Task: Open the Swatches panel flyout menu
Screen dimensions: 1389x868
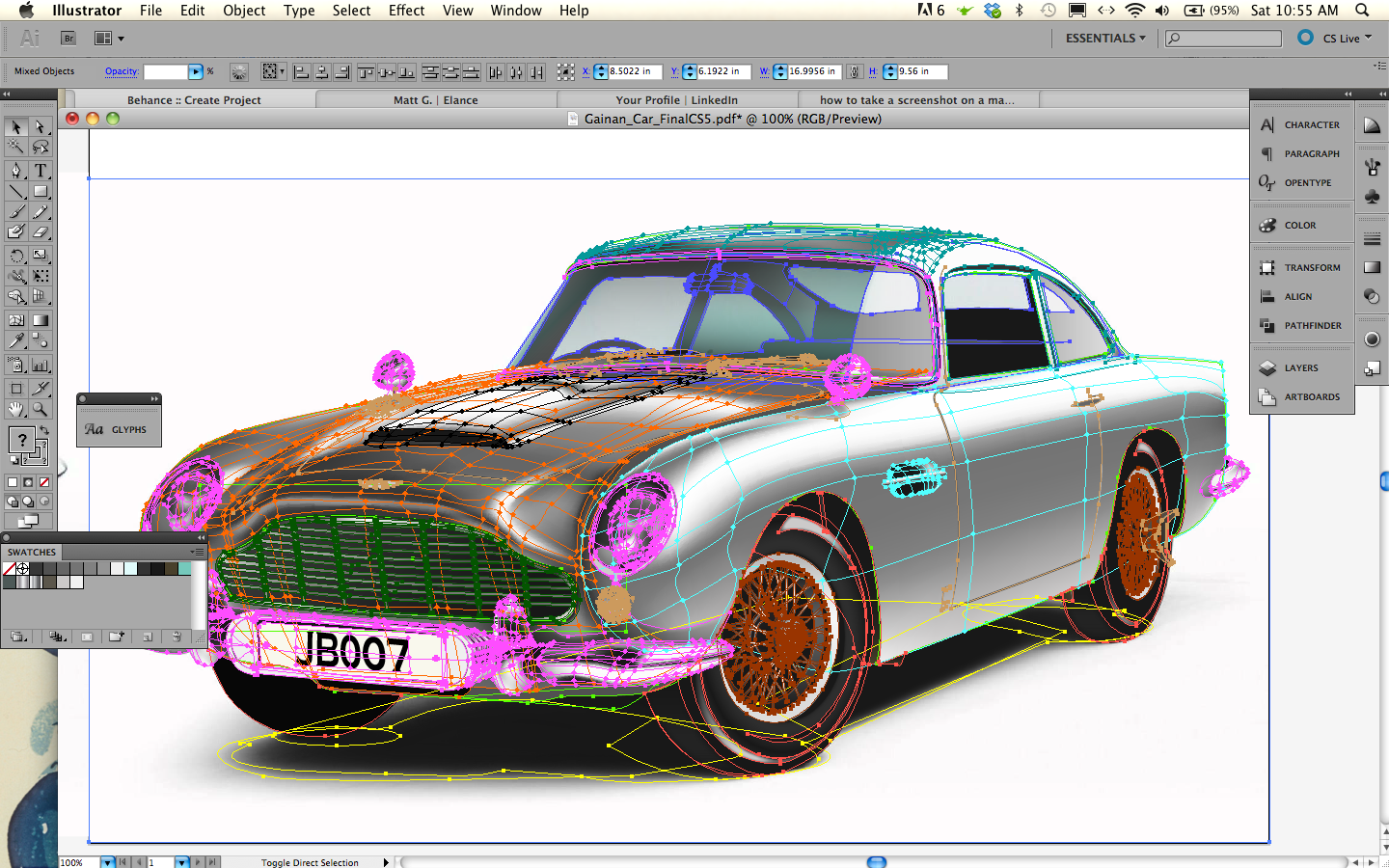Action: click(198, 552)
